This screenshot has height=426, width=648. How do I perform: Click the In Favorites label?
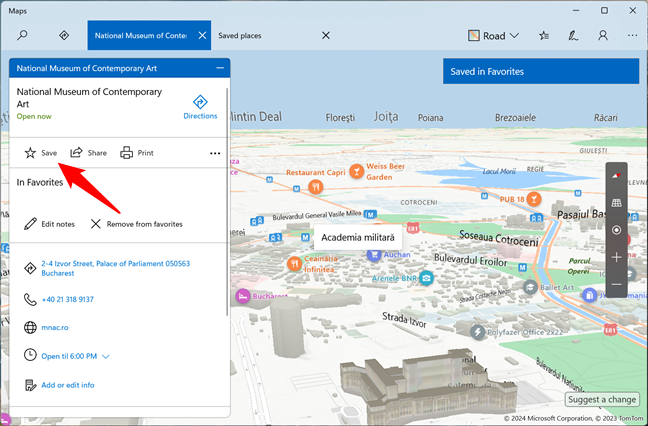[40, 182]
